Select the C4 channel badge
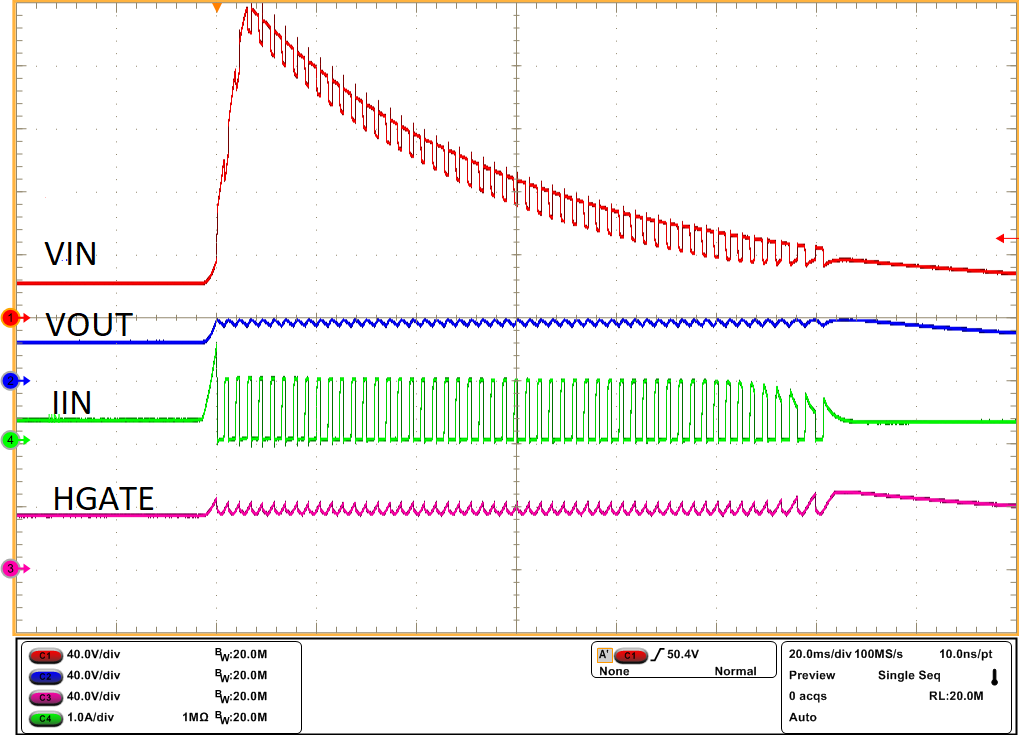Image resolution: width=1024 pixels, height=736 pixels. [x=45, y=717]
